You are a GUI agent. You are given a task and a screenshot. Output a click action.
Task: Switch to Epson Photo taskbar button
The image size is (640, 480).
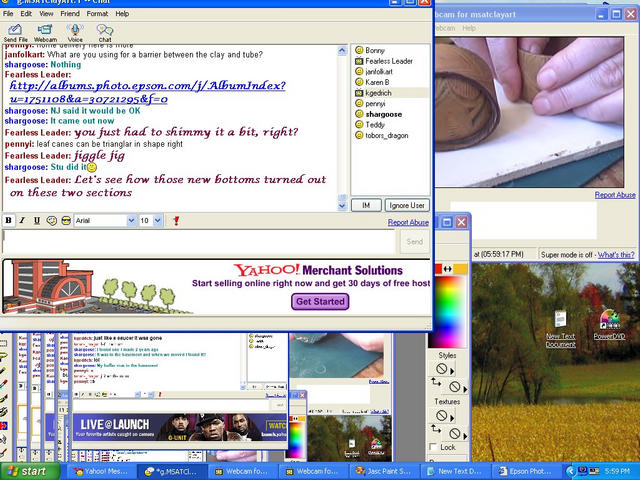(524, 471)
